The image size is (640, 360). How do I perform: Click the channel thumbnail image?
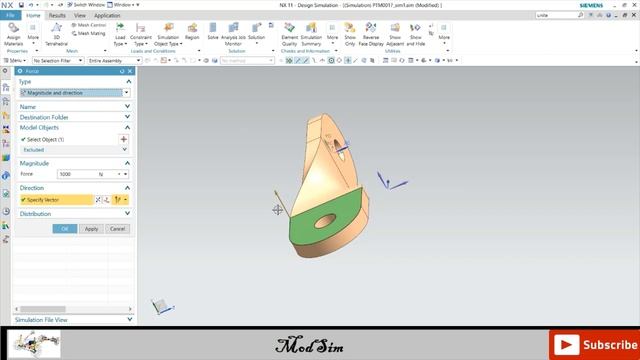(34, 344)
